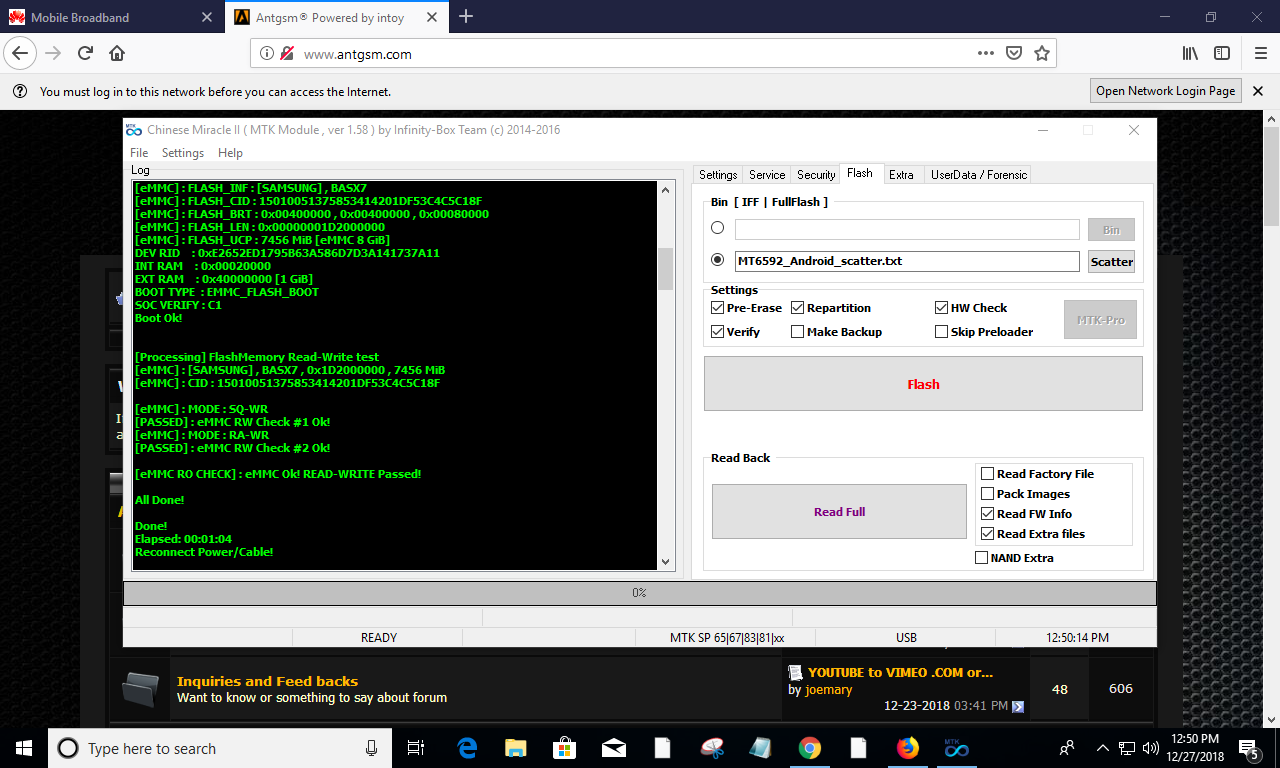Switch to the MTK infinity app in the taskbar

pyautogui.click(x=957, y=748)
